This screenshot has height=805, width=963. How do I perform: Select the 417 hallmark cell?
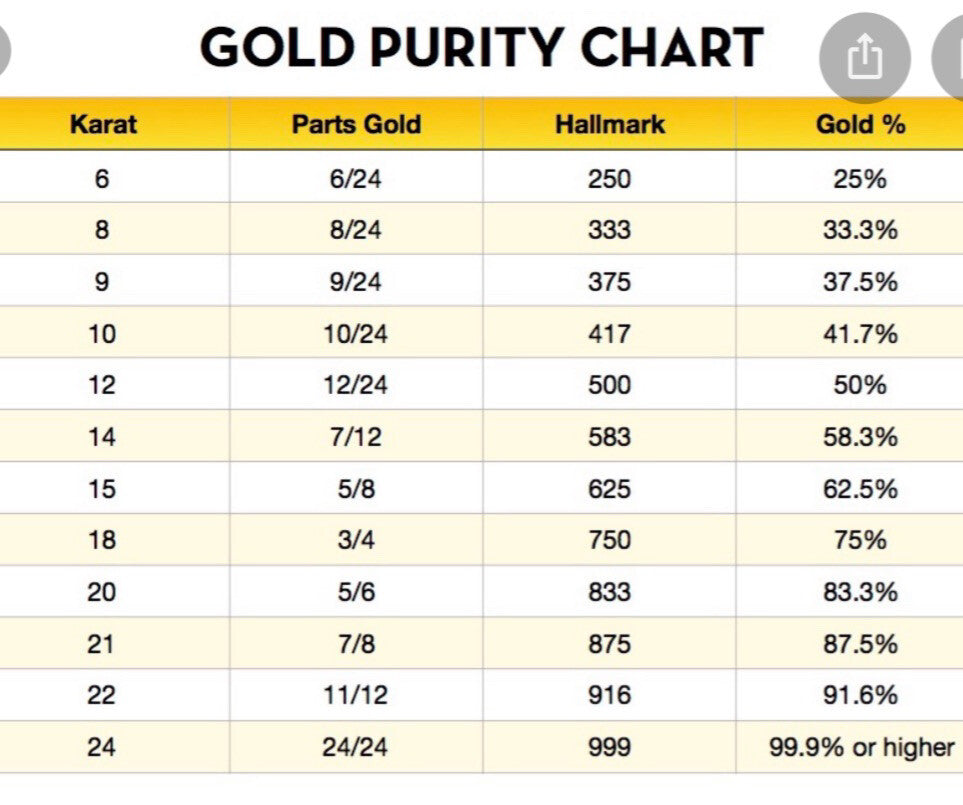click(610, 333)
